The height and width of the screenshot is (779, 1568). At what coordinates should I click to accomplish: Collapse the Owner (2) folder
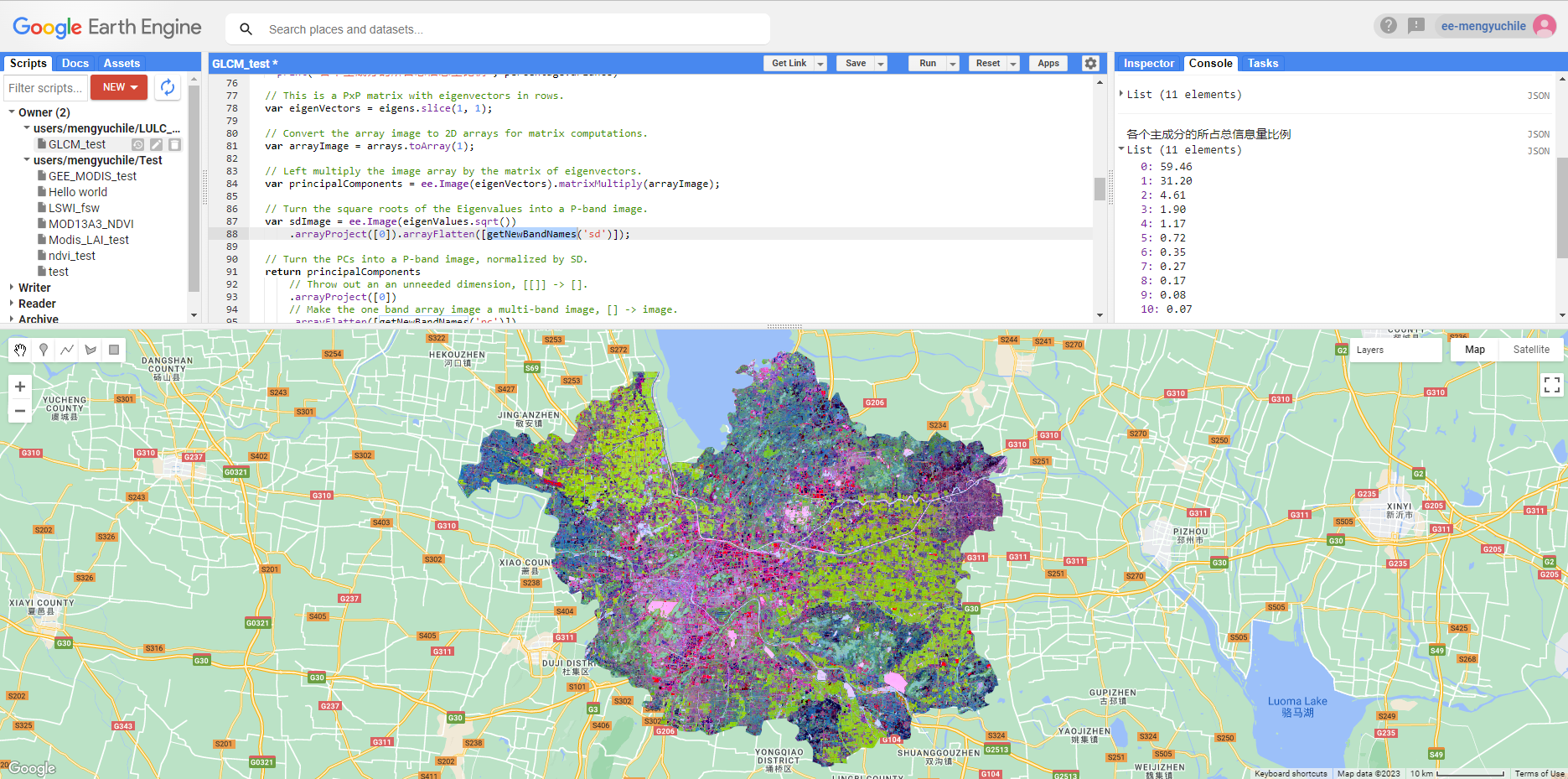[x=12, y=112]
